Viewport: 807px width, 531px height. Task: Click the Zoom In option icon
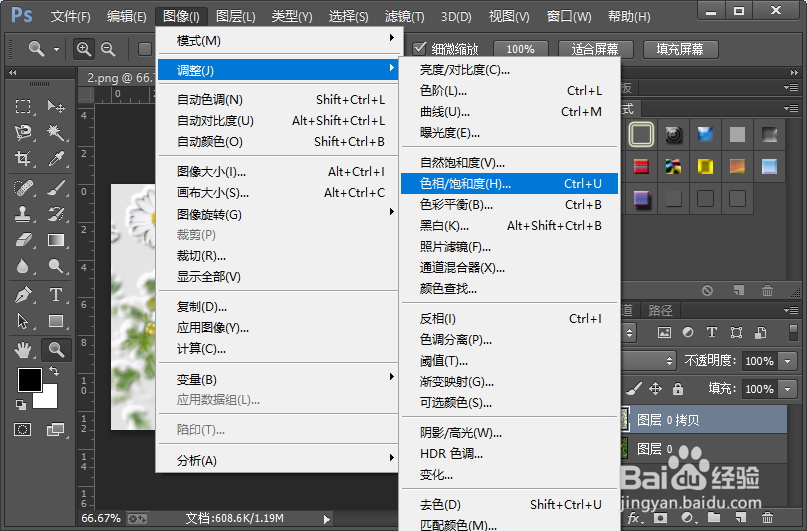(x=83, y=49)
